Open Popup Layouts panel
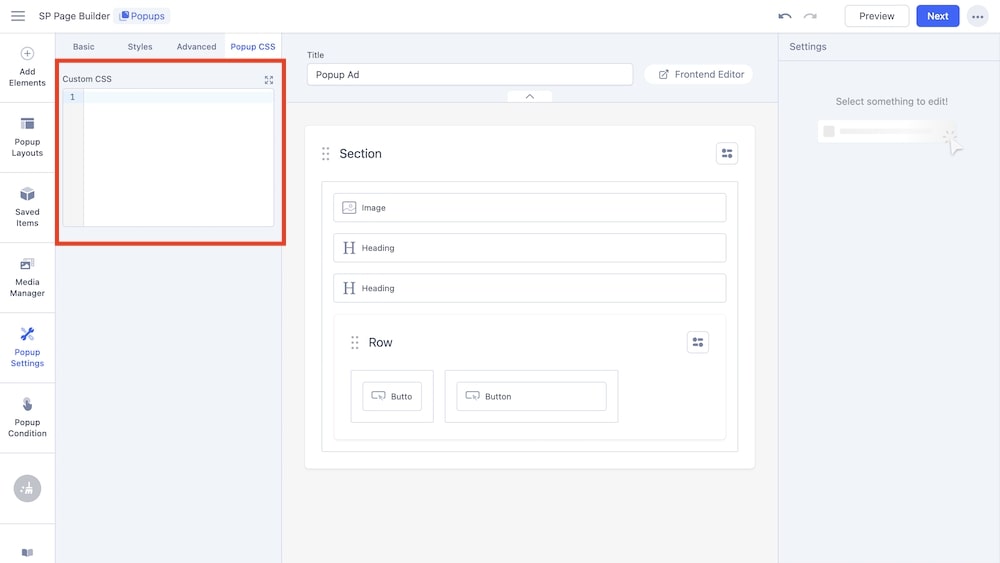Image resolution: width=1000 pixels, height=563 pixels. coord(27,137)
